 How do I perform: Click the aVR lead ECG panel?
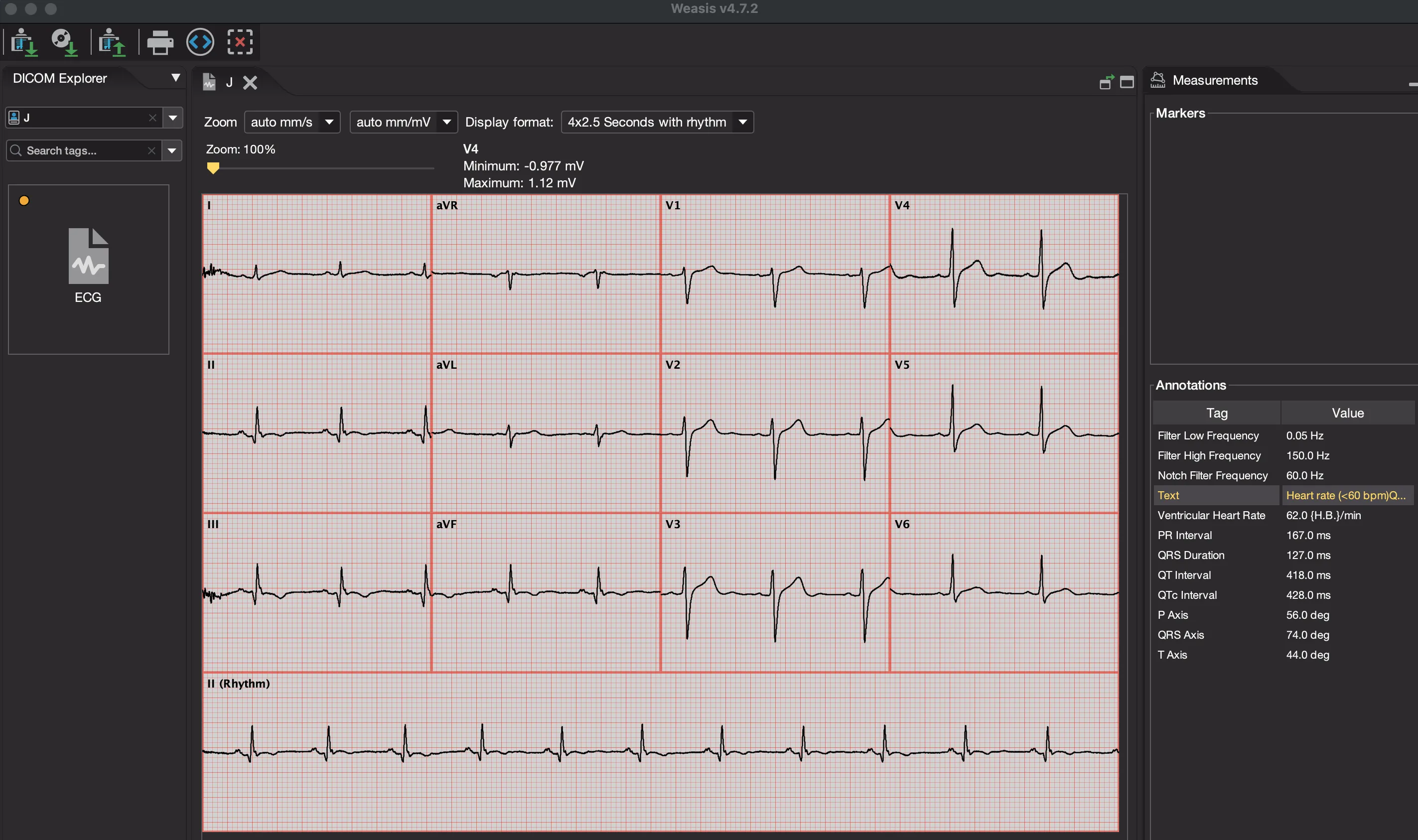[546, 274]
